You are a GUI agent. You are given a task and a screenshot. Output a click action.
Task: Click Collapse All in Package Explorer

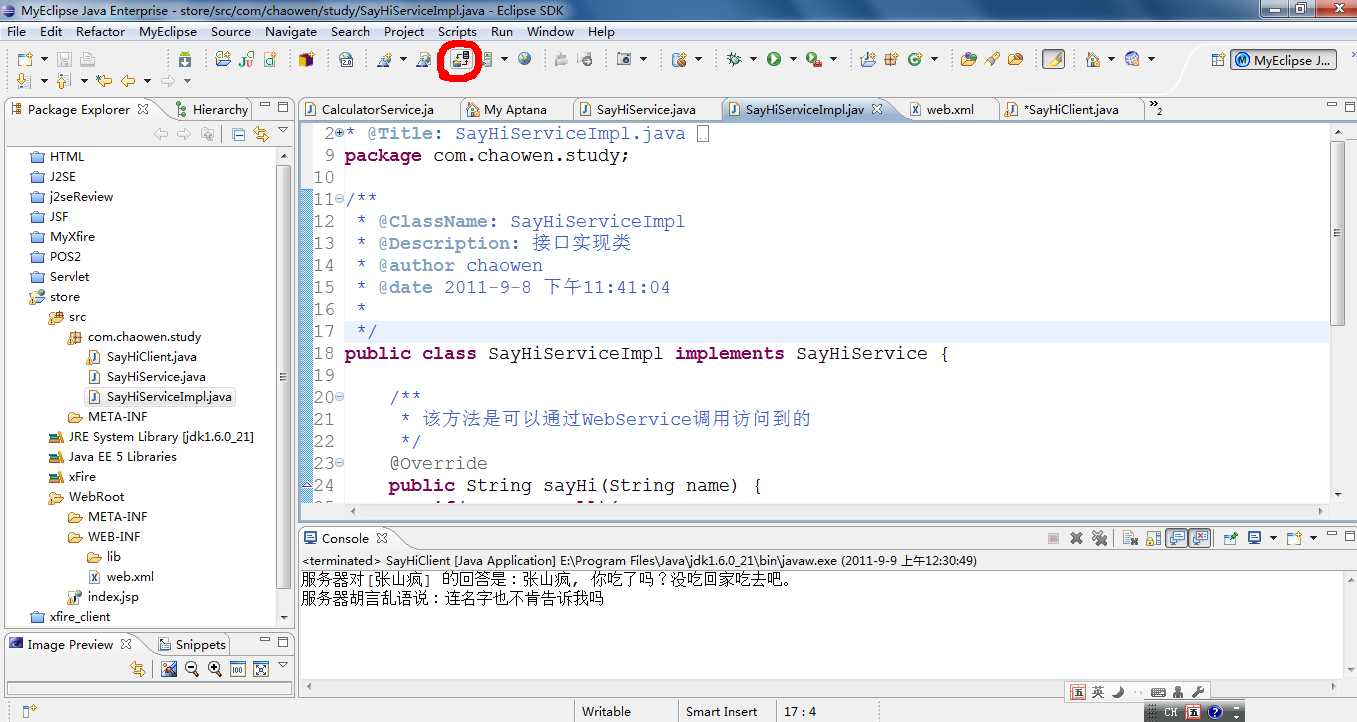(238, 134)
